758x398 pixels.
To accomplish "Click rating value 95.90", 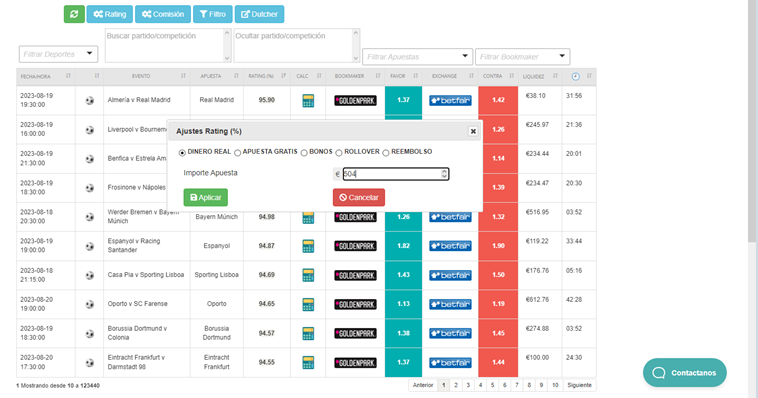I will point(266,100).
